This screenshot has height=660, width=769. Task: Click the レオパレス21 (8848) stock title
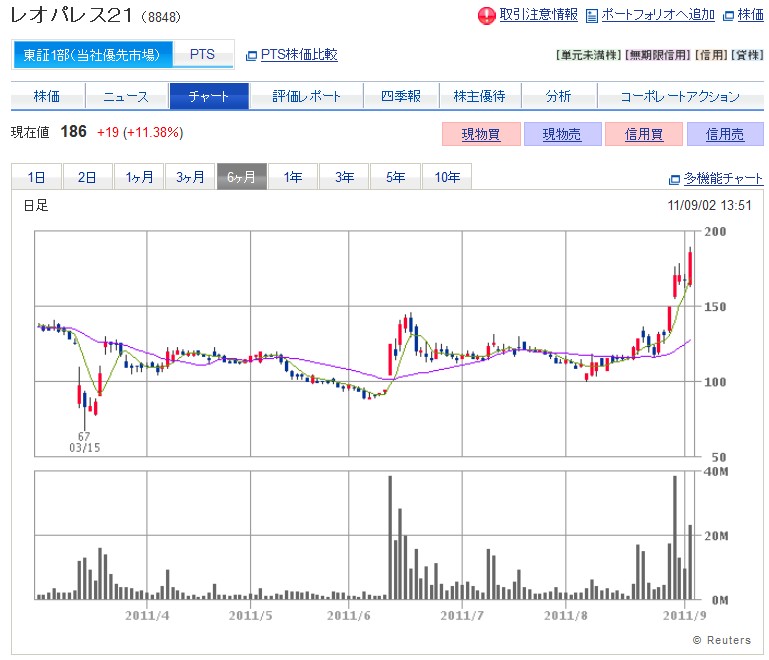[x=96, y=16]
